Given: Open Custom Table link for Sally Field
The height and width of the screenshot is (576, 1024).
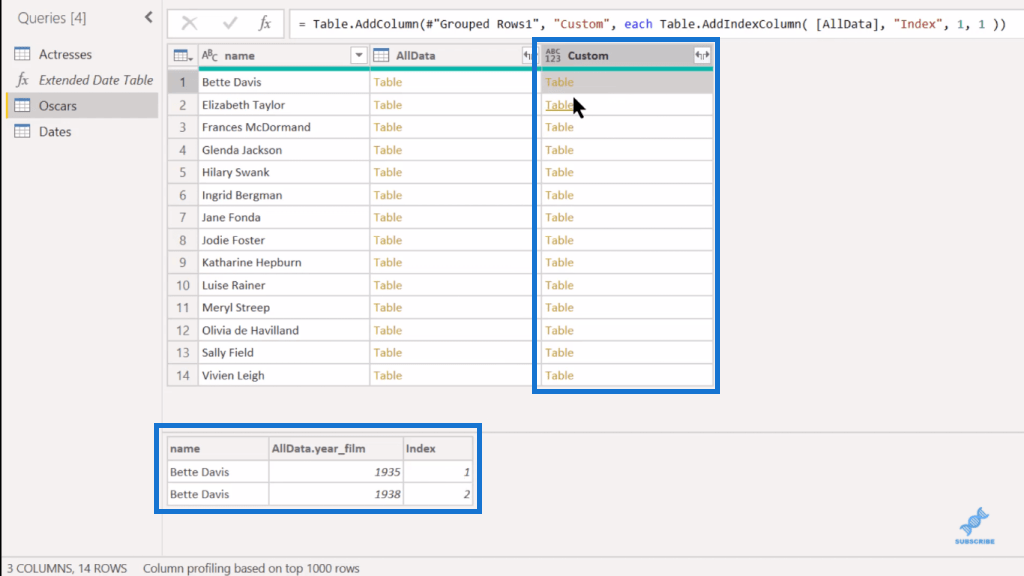Looking at the screenshot, I should pyautogui.click(x=560, y=353).
